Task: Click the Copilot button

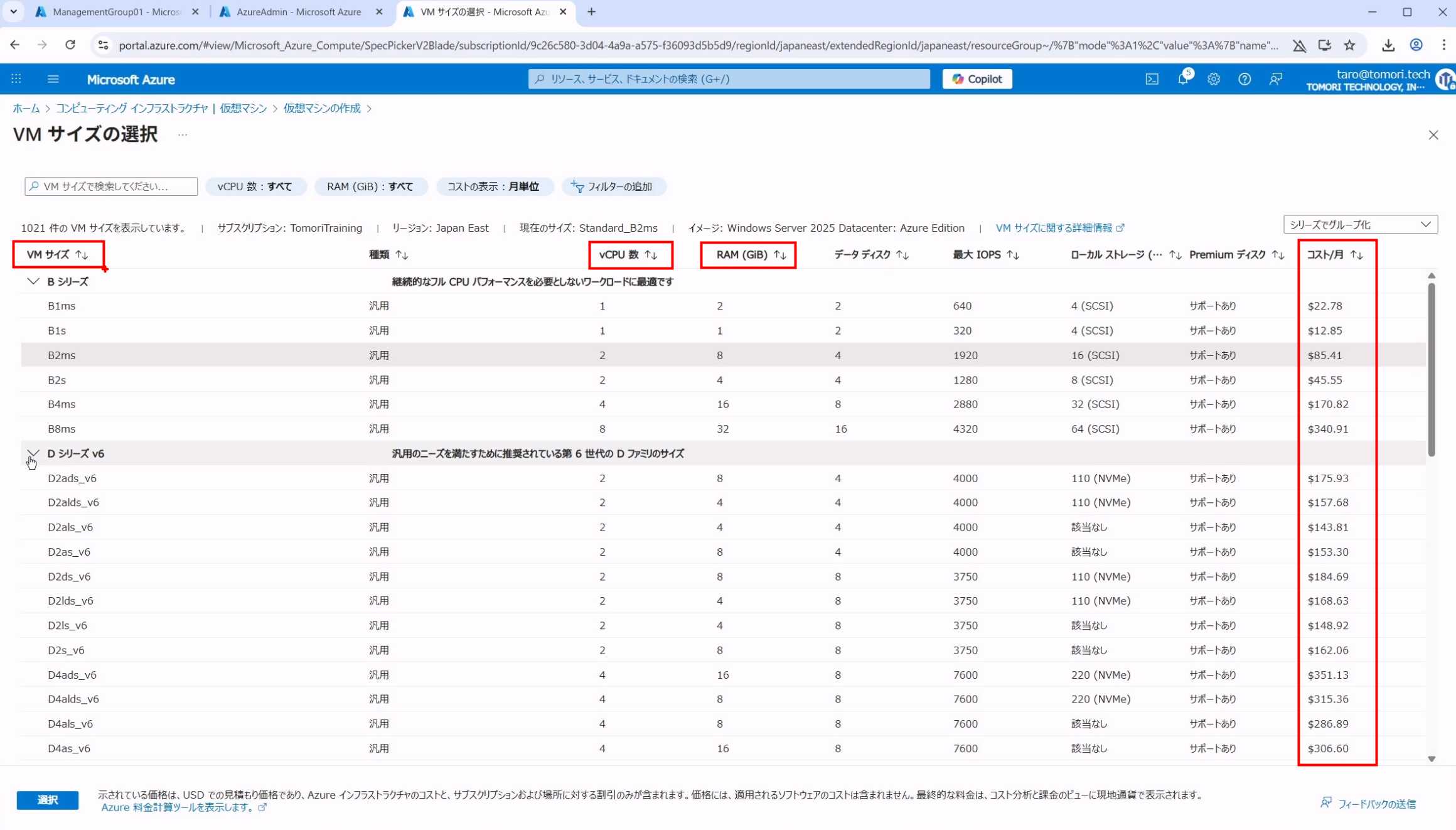Action: (x=977, y=79)
